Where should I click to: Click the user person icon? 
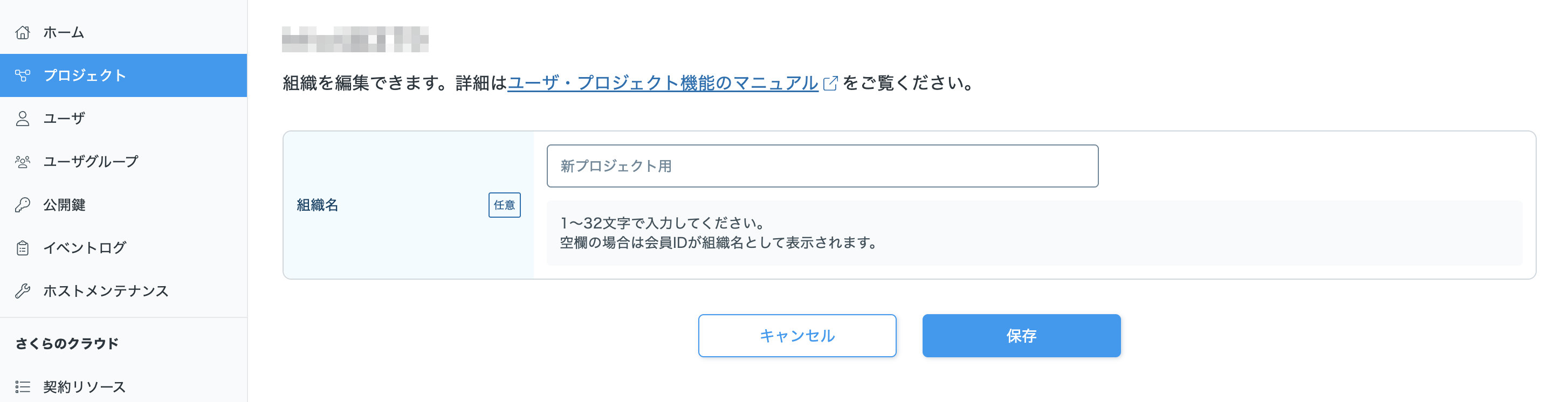click(23, 119)
